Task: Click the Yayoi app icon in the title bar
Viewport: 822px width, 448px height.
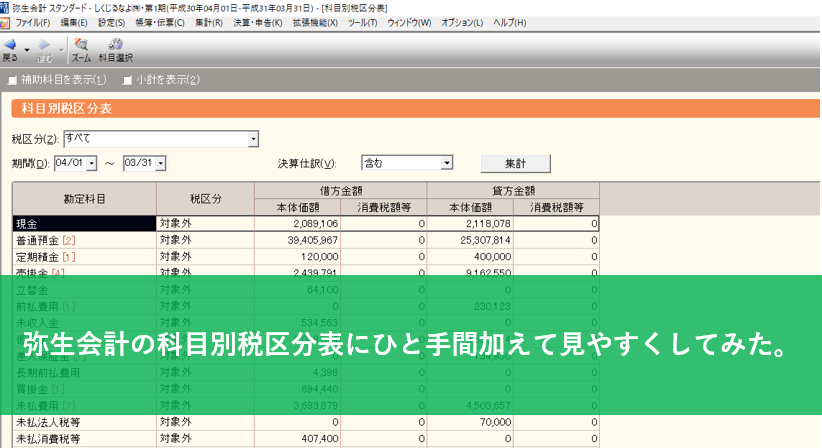Action: [6, 7]
